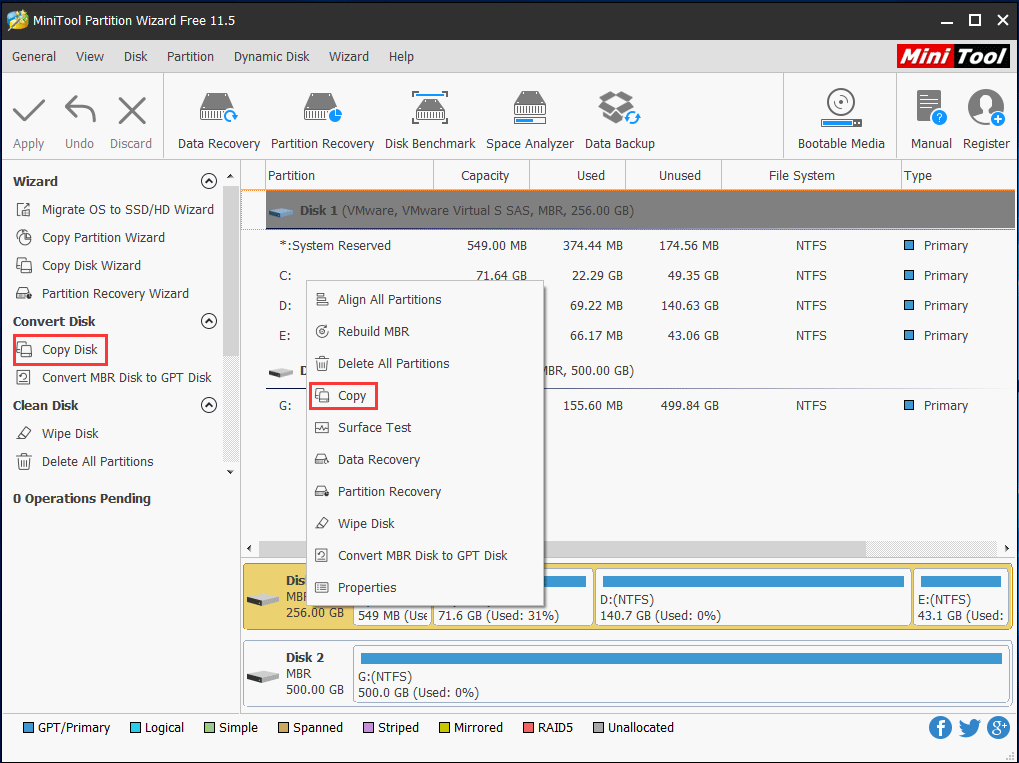
Task: Start the Copy Disk Wizard
Action: point(101,265)
